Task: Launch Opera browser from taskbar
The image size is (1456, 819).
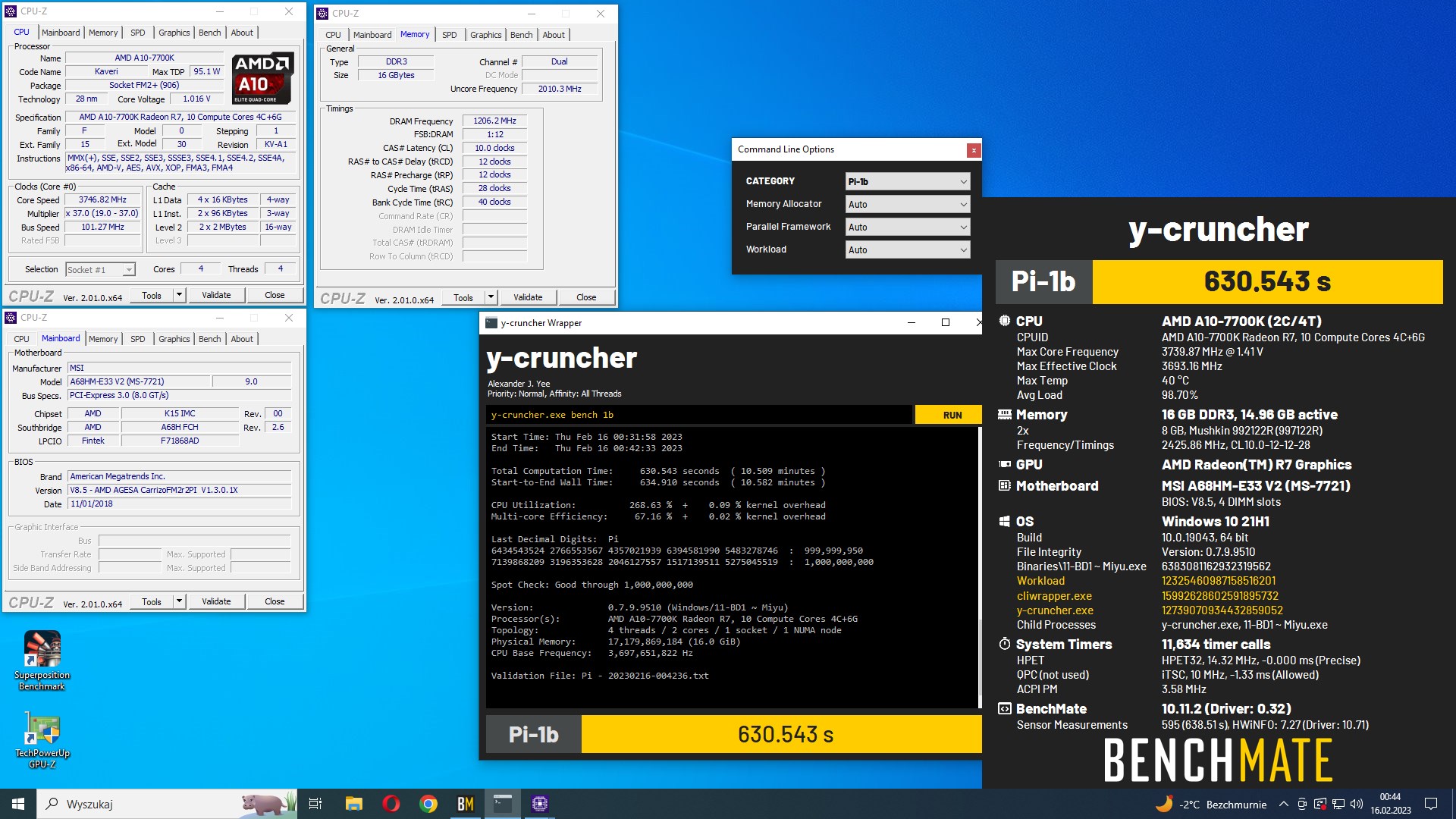Action: coord(391,804)
